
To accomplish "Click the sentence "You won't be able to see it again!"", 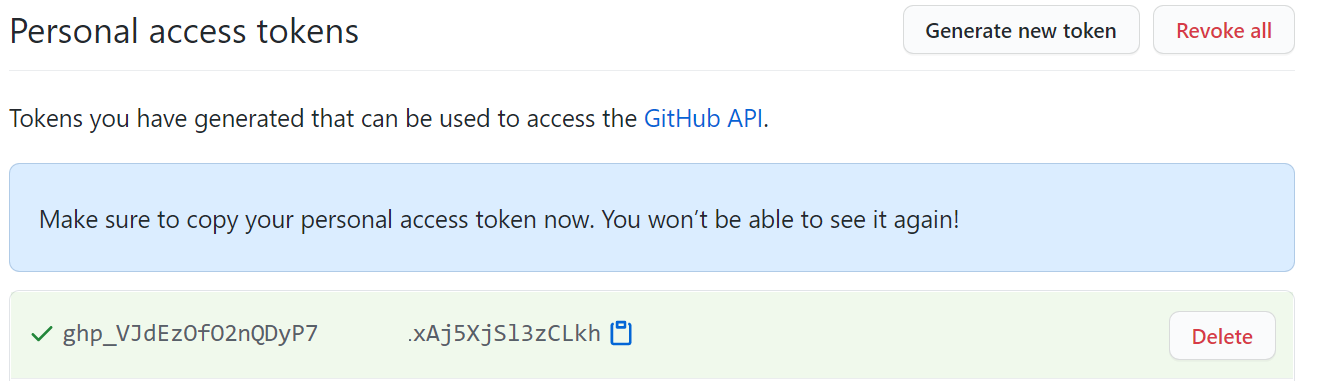I will pos(781,218).
